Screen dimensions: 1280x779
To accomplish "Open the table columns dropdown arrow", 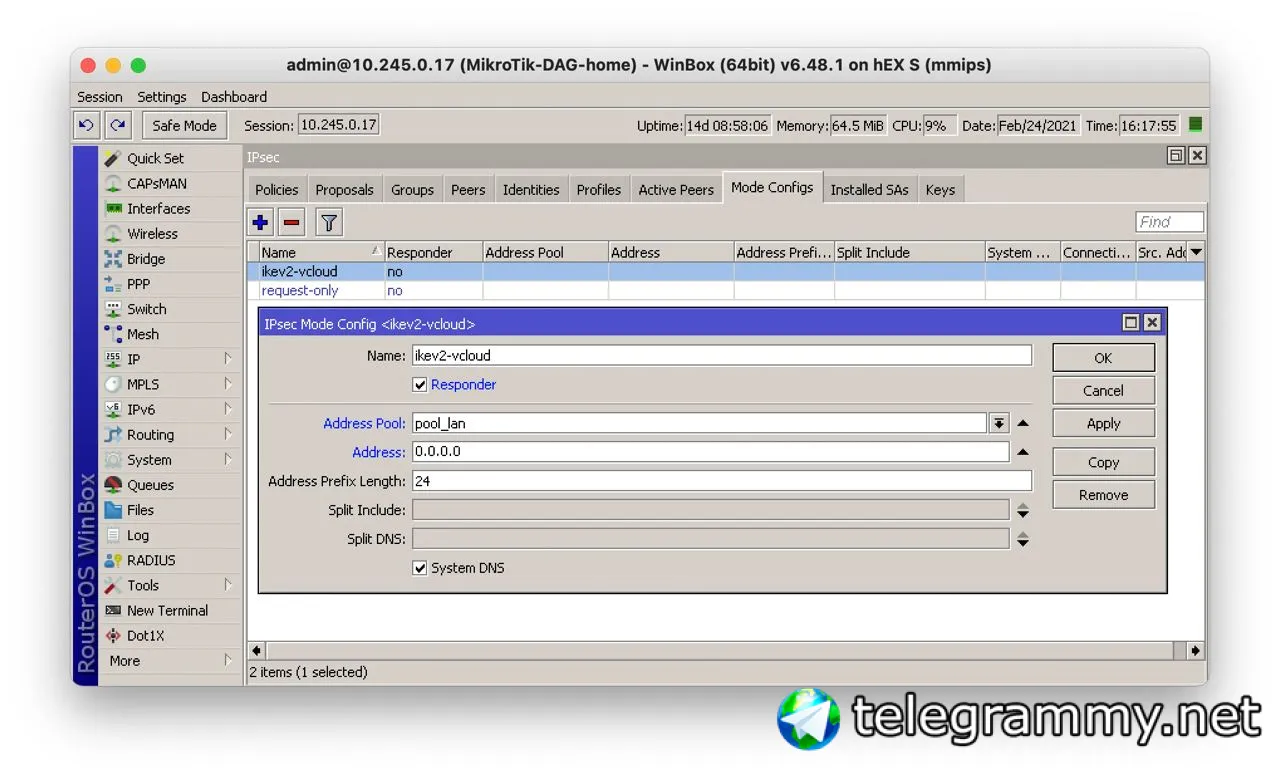I will 1196,252.
